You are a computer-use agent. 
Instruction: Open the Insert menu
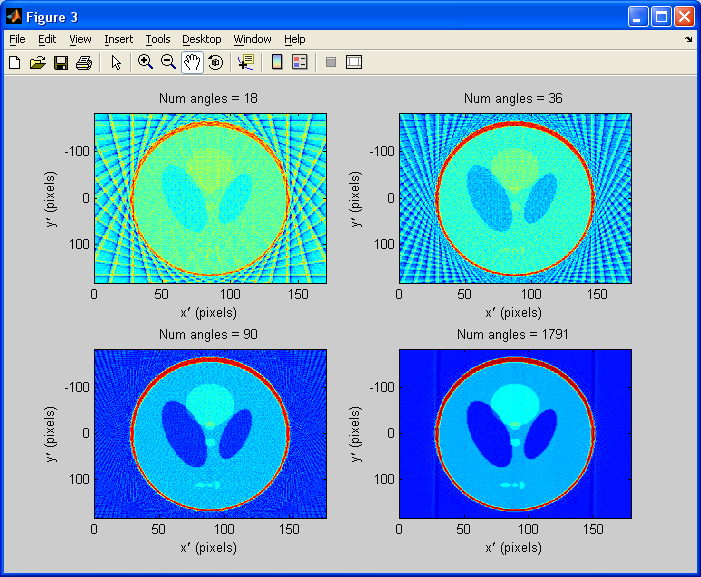pos(118,39)
